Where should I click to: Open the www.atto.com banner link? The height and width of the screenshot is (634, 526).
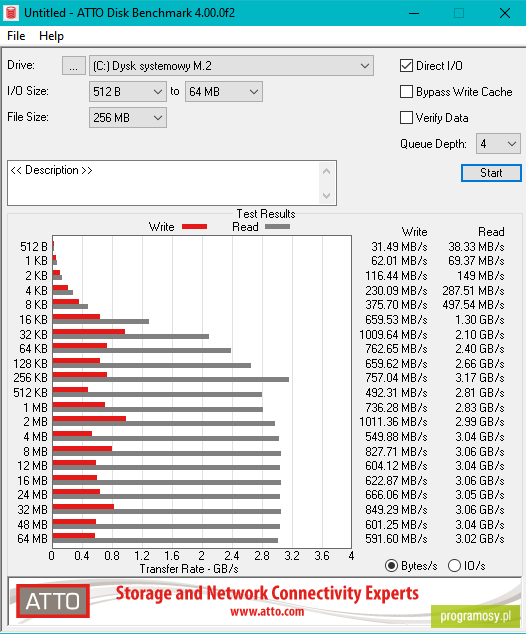(x=267, y=611)
